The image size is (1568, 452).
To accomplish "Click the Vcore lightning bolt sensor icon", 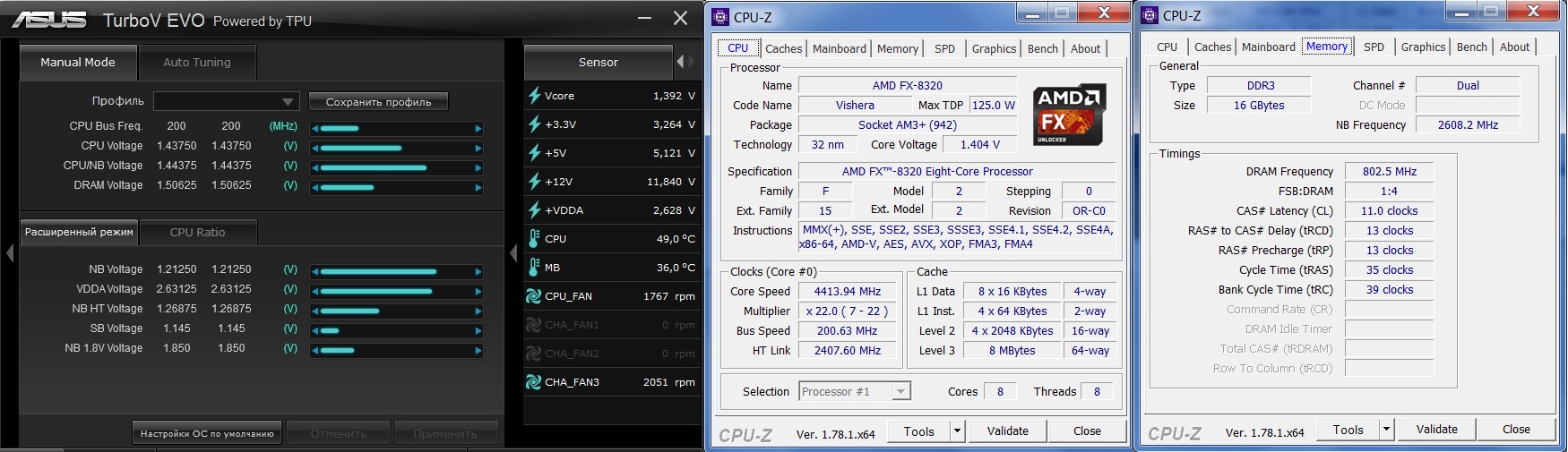I will [x=534, y=96].
